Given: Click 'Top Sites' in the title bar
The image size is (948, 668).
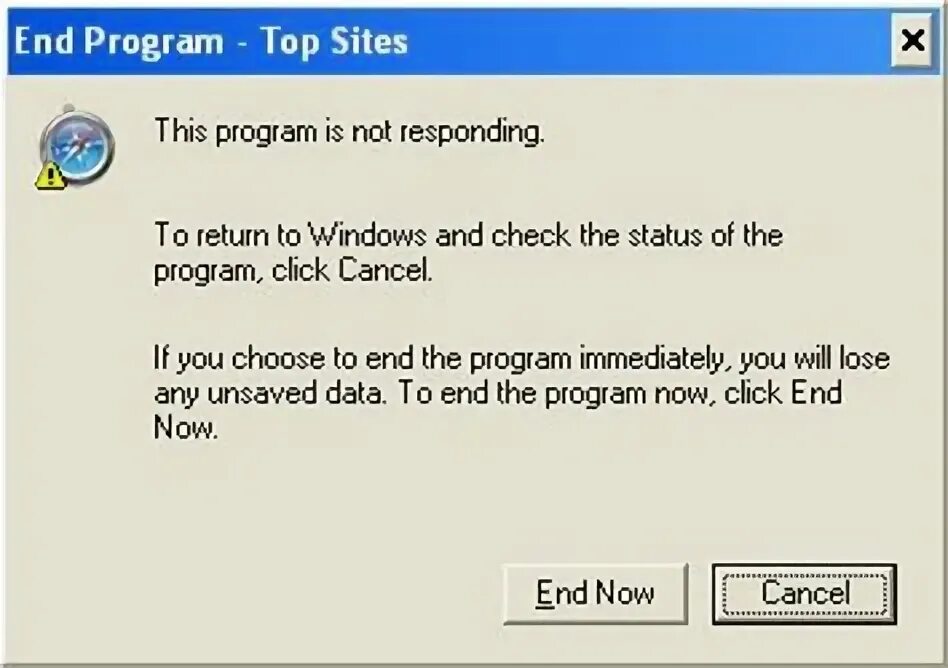Looking at the screenshot, I should point(334,42).
